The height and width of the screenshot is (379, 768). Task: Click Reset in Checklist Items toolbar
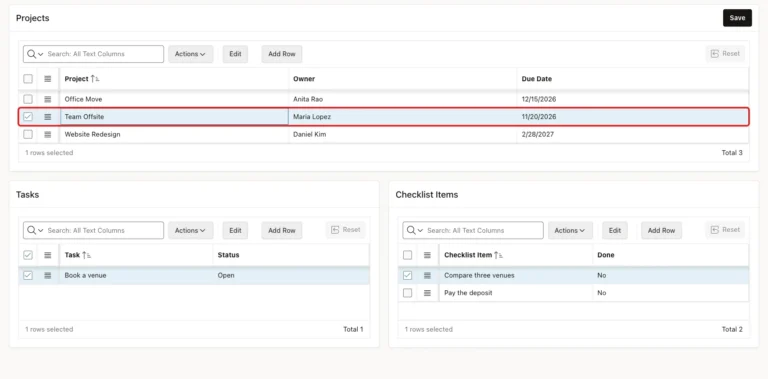[725, 230]
